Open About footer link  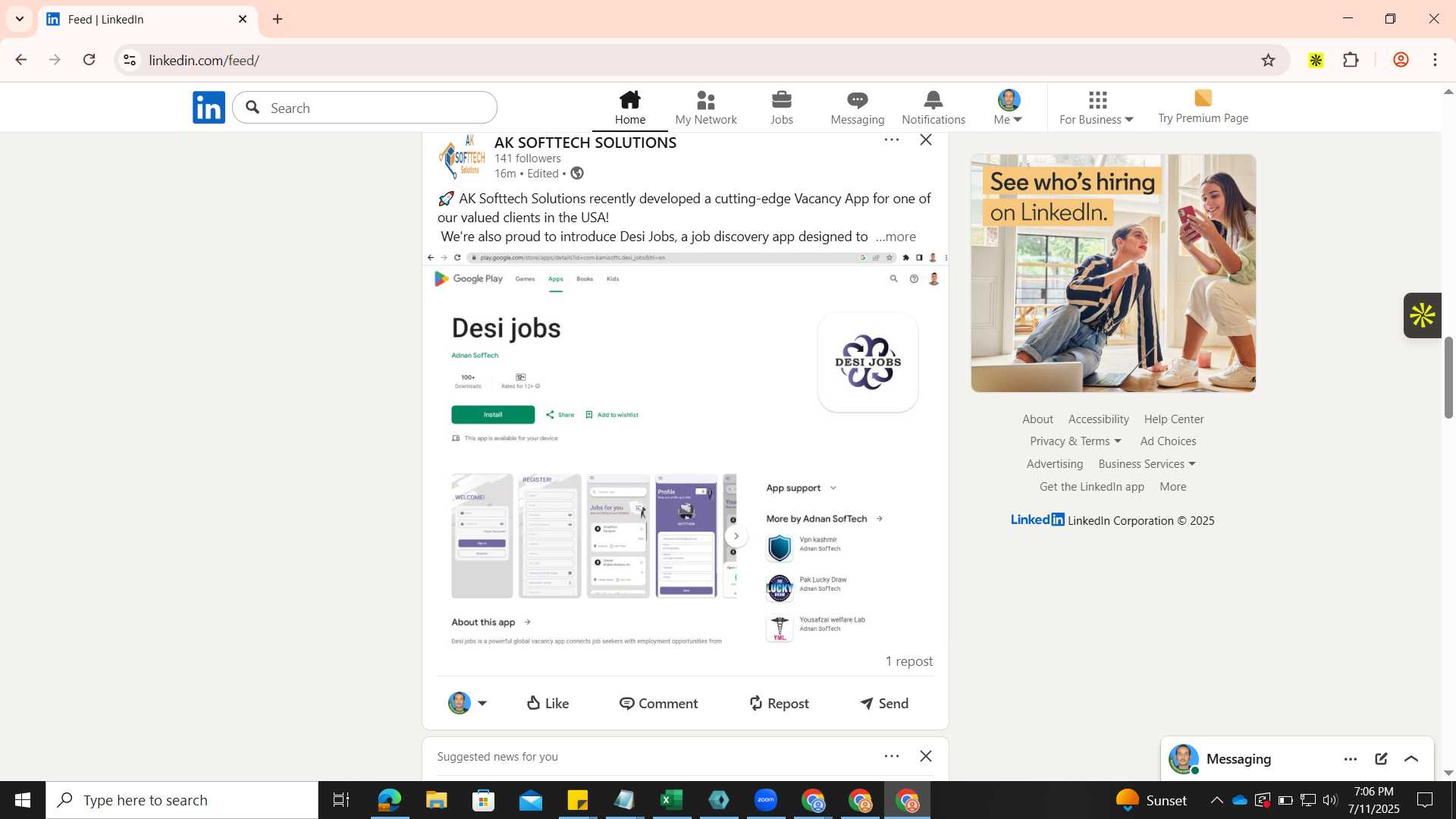click(x=1037, y=419)
